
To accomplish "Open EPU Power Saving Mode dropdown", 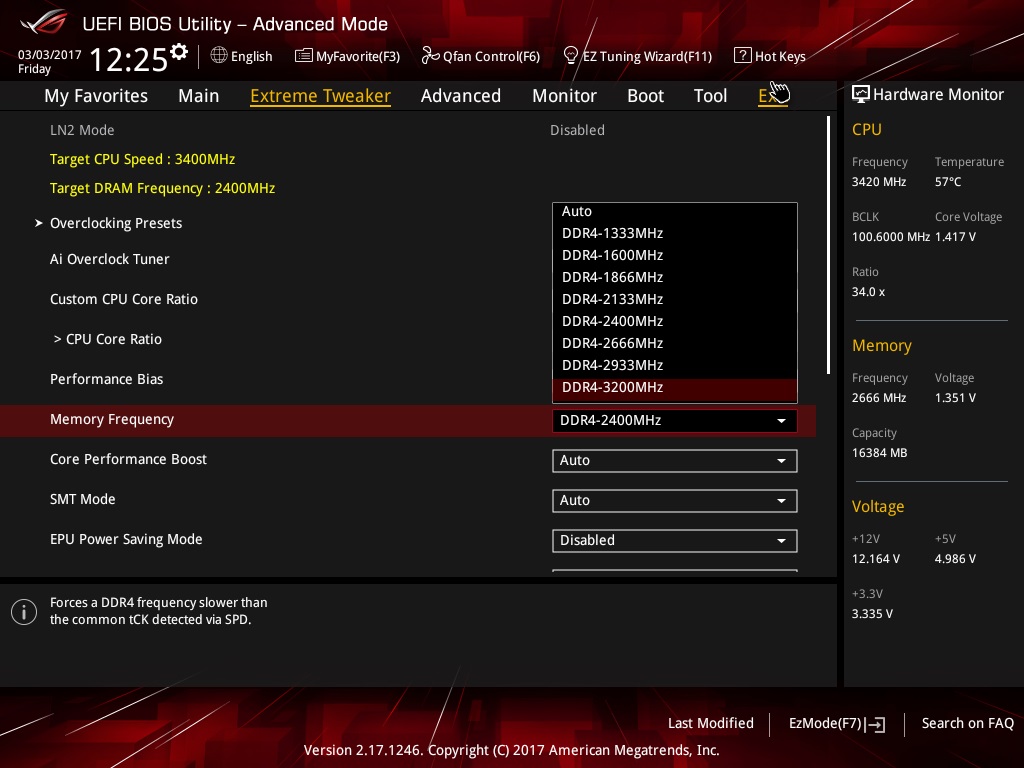I will [x=675, y=540].
